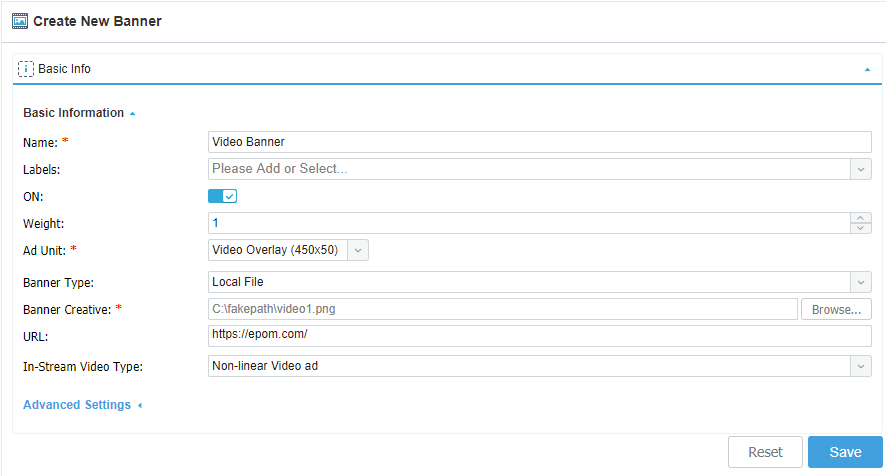886x476 pixels.
Task: Click the Non-linear Video ad value
Action: (265, 366)
